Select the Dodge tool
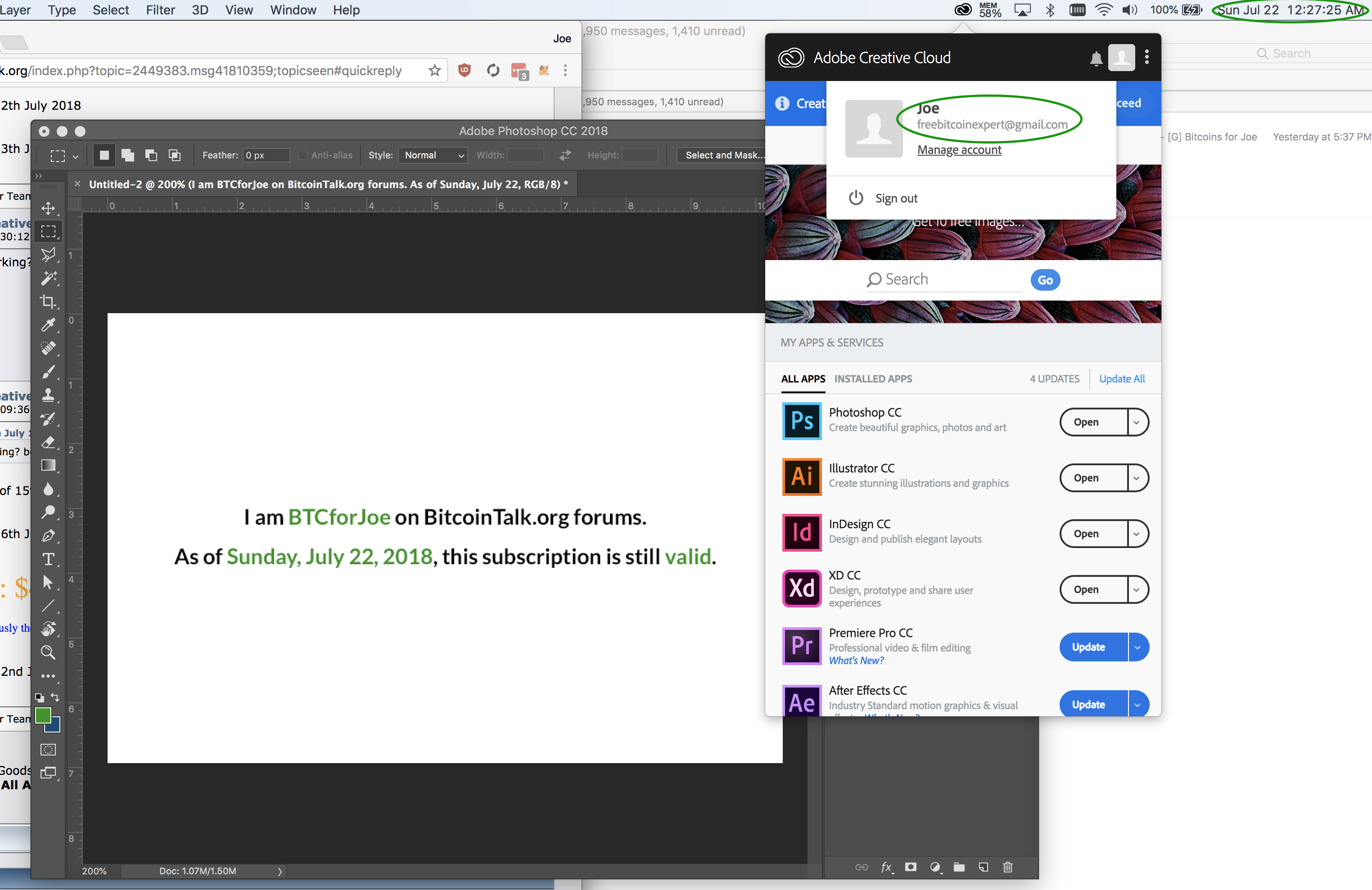This screenshot has width=1372, height=890. (x=49, y=512)
